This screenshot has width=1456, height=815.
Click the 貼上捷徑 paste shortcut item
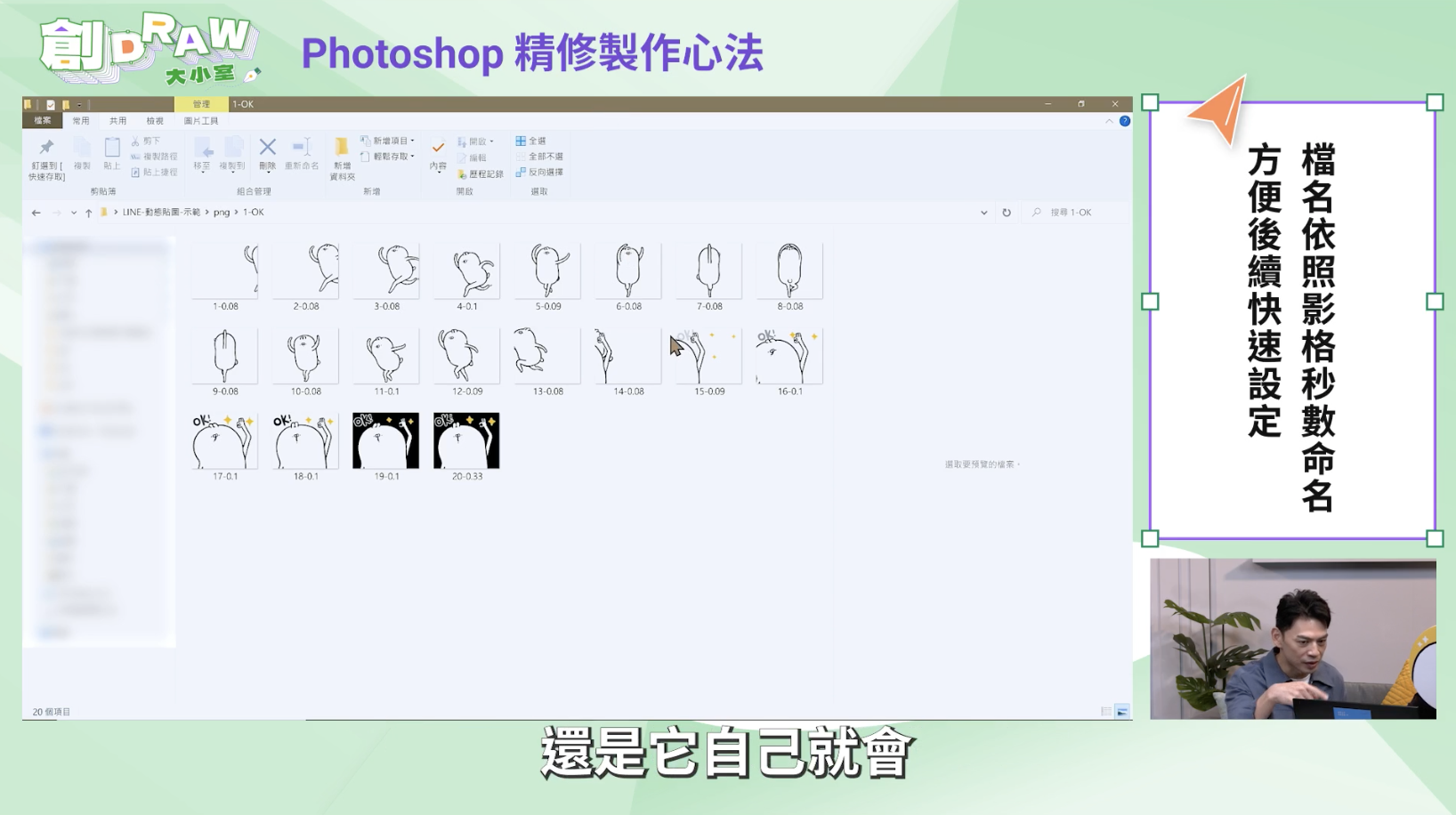(x=154, y=173)
